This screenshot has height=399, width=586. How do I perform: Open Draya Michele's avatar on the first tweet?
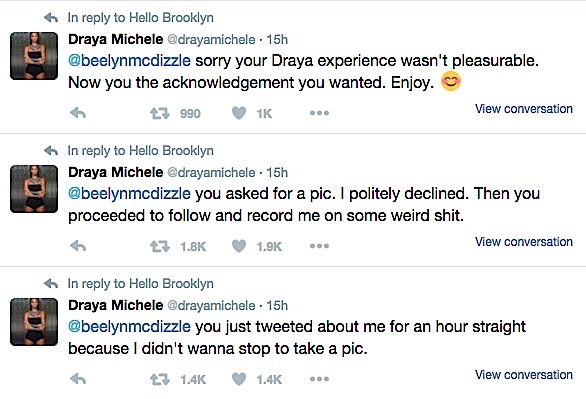click(34, 56)
